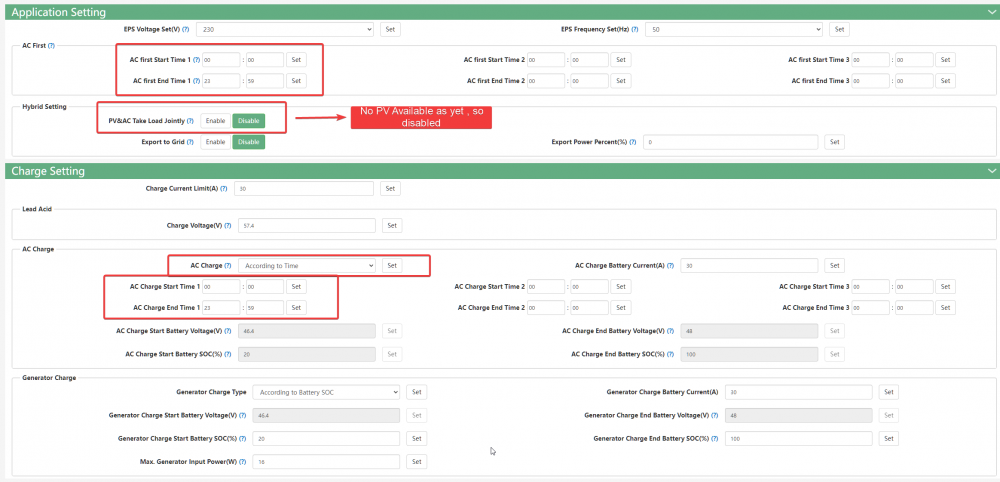Open the EPS Voltage Set dropdown showing 230
The height and width of the screenshot is (482, 1000).
(x=285, y=29)
